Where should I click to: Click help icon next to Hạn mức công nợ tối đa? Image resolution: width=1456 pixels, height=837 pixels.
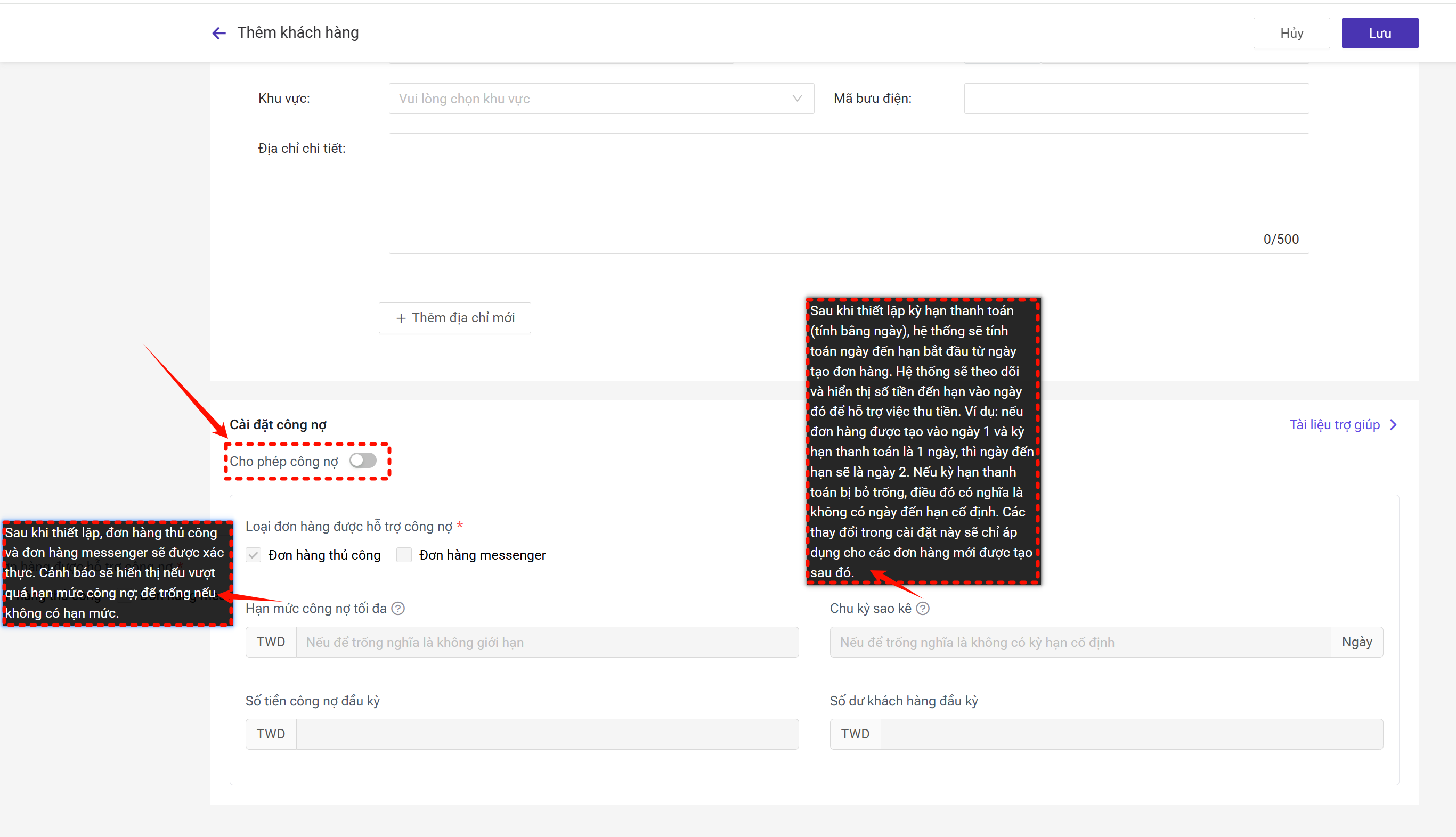coord(398,608)
